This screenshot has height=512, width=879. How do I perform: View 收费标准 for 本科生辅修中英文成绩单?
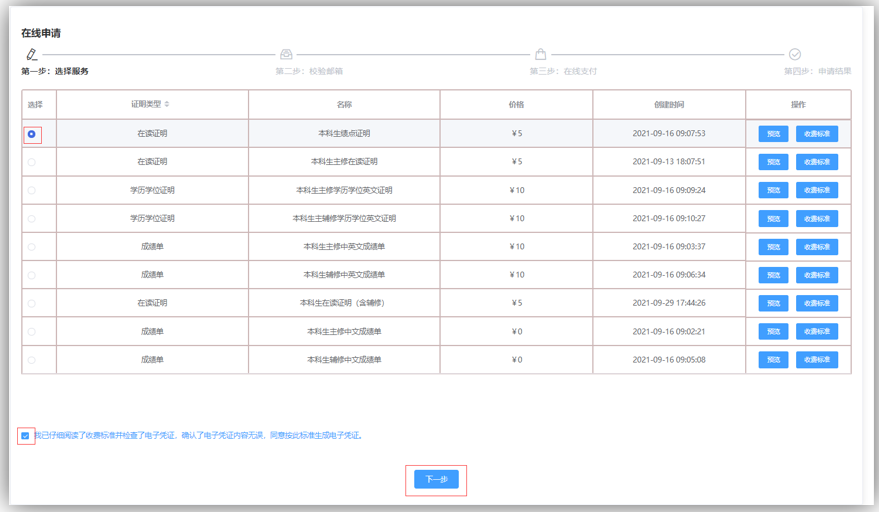tap(816, 275)
